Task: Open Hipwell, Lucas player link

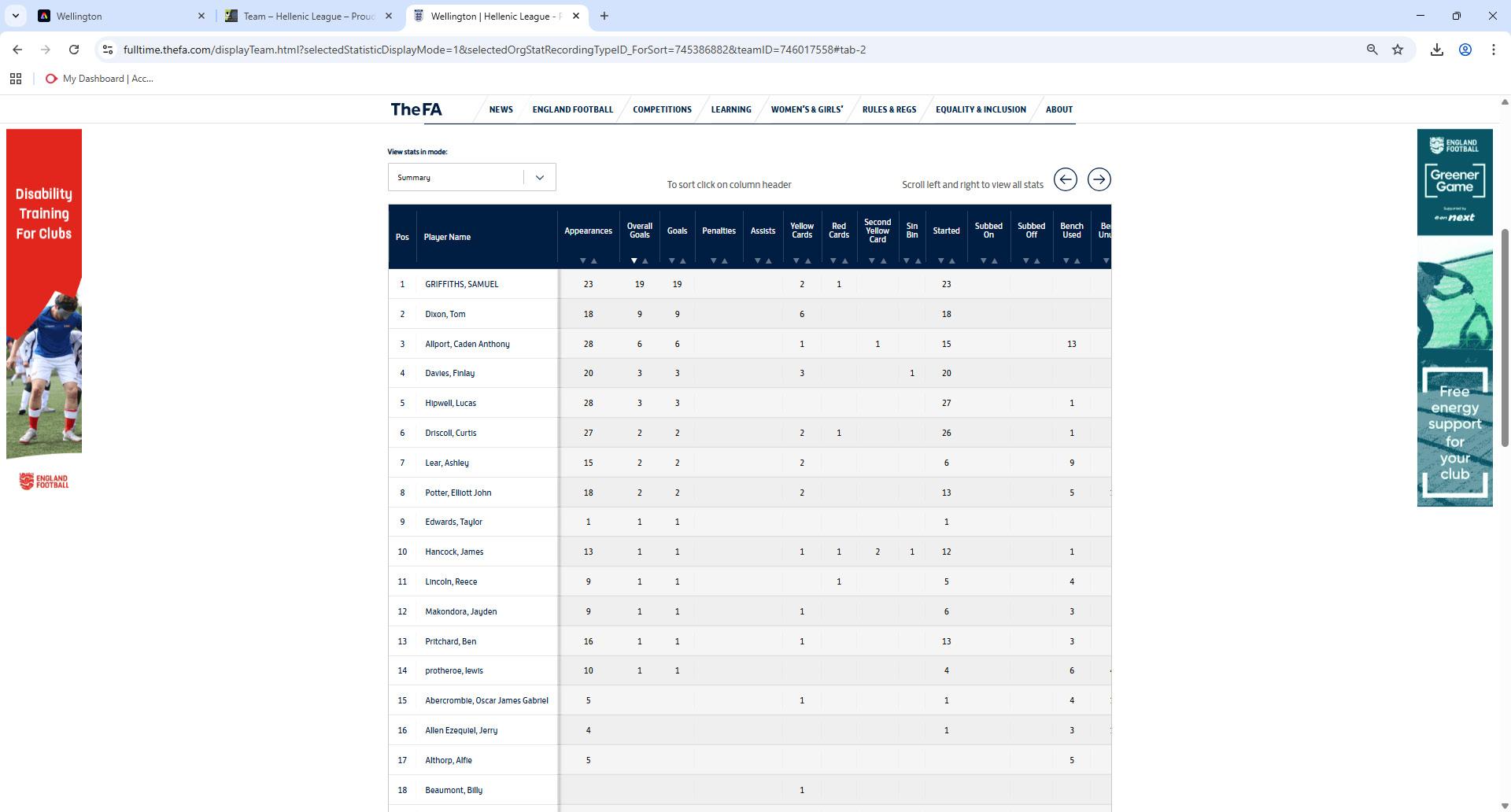Action: 450,403
